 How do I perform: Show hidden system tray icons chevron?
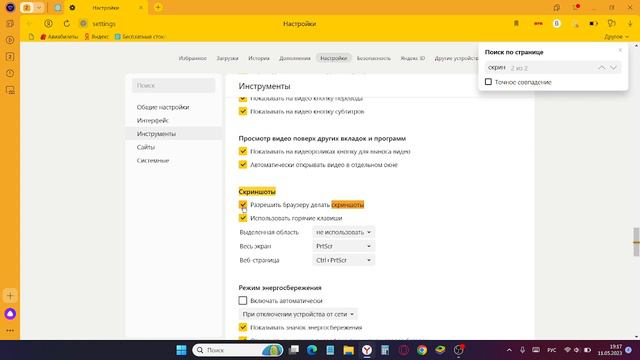(x=509, y=350)
